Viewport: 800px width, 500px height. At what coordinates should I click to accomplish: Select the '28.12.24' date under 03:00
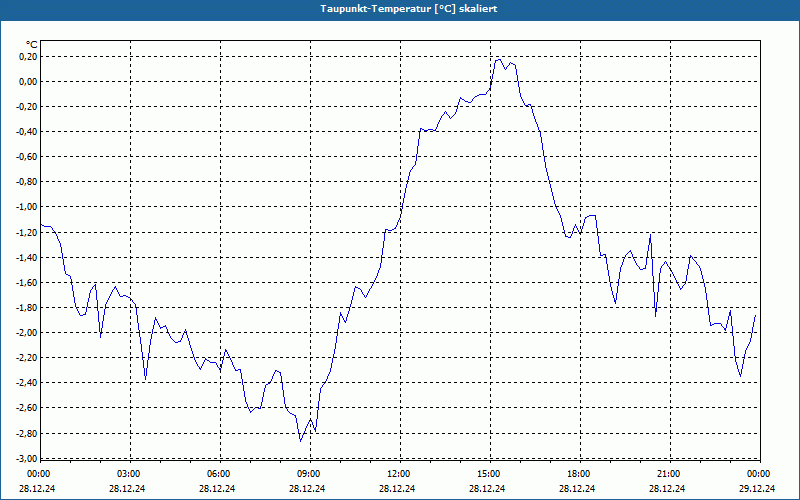click(x=128, y=488)
